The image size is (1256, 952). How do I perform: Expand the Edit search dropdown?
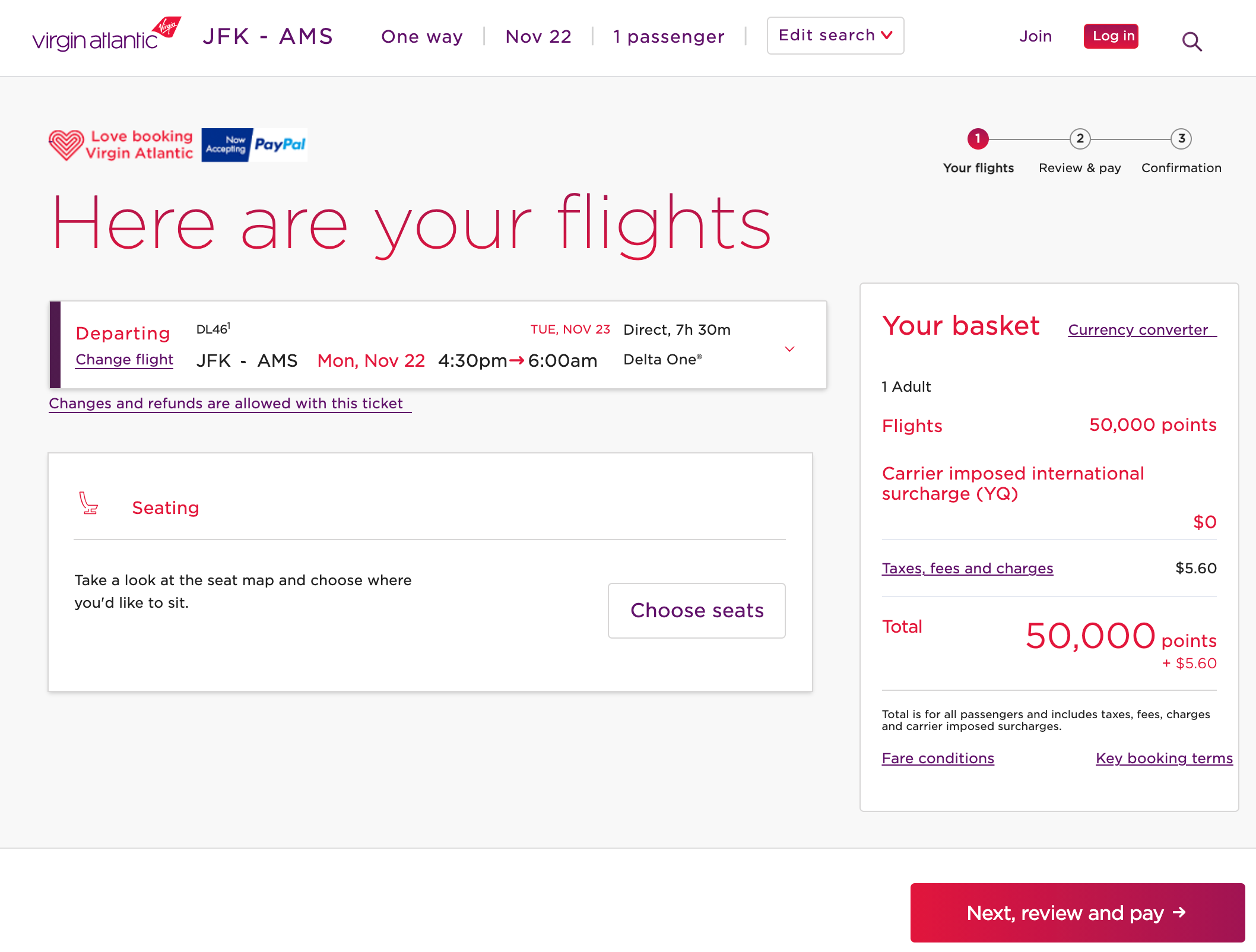tap(835, 36)
